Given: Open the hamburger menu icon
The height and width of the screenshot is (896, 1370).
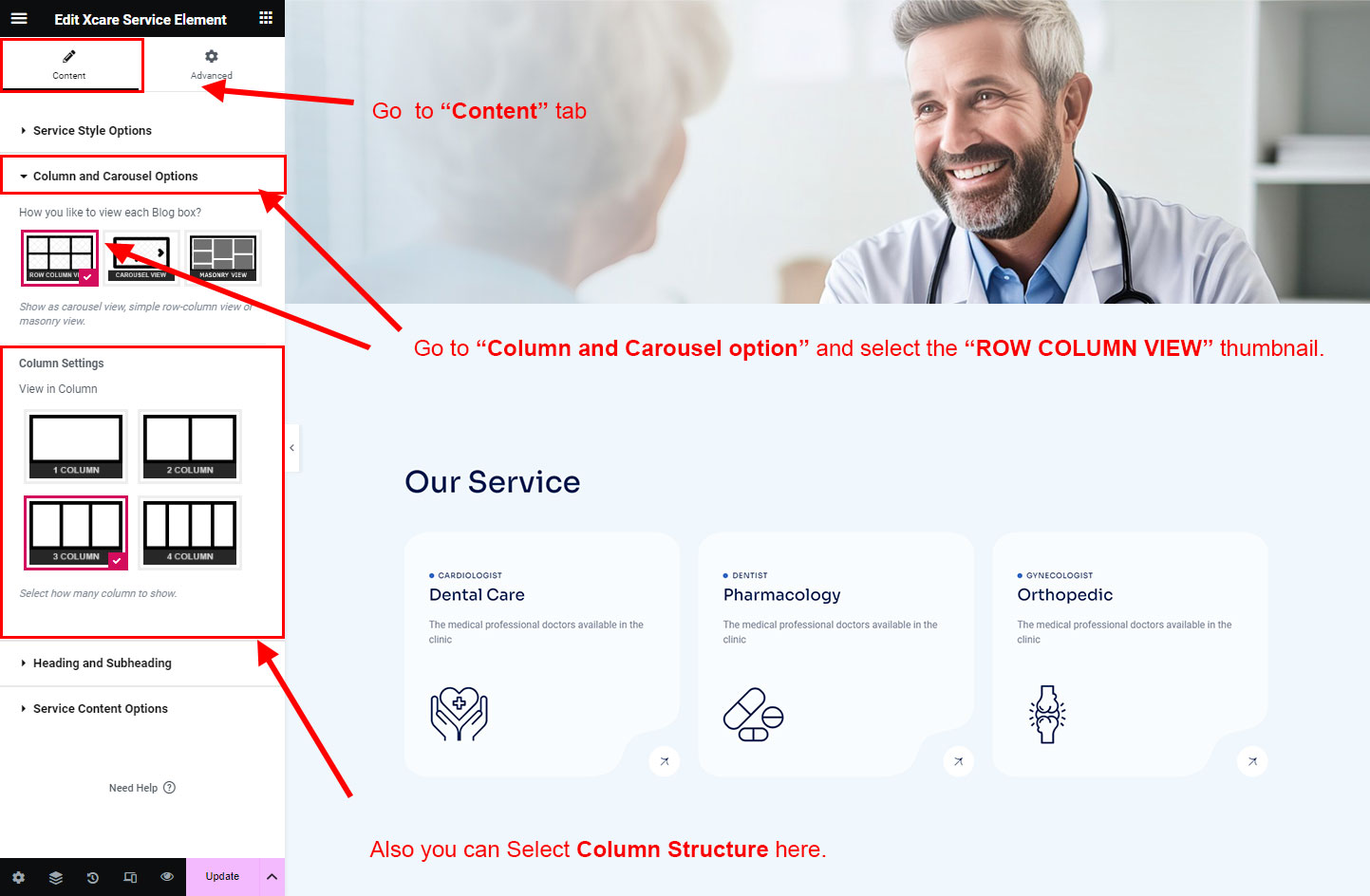Looking at the screenshot, I should [19, 18].
